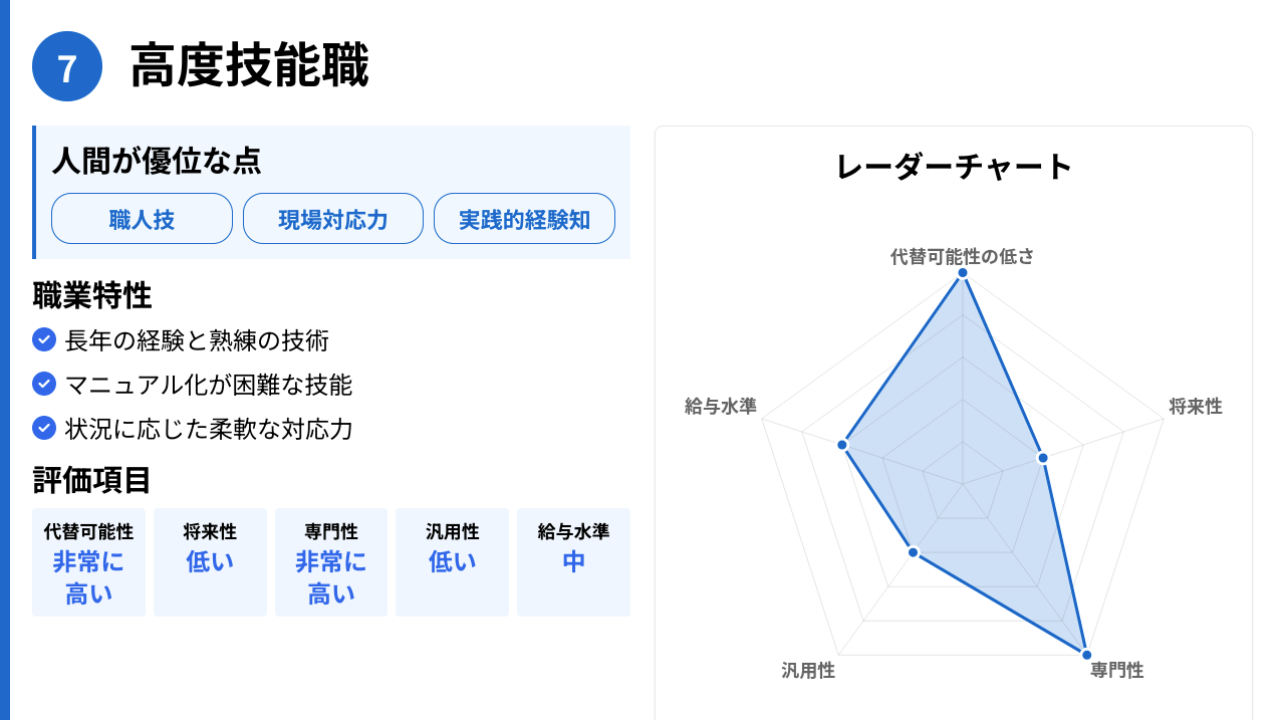1280x720 pixels.
Task: Click the レーダーチャート chart title
Action: point(954,166)
